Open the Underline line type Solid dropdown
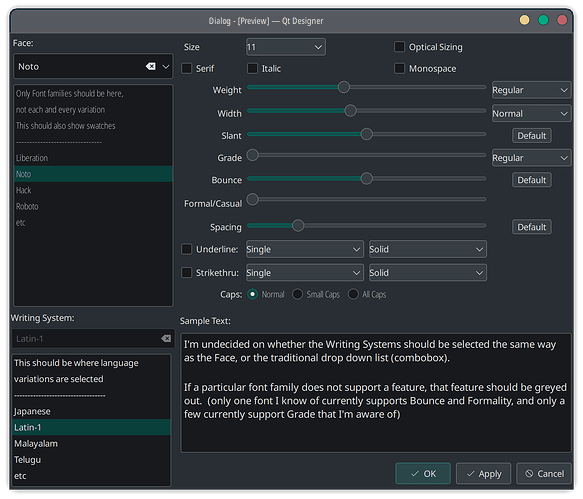Viewport: 583px width, 499px height. 427,249
